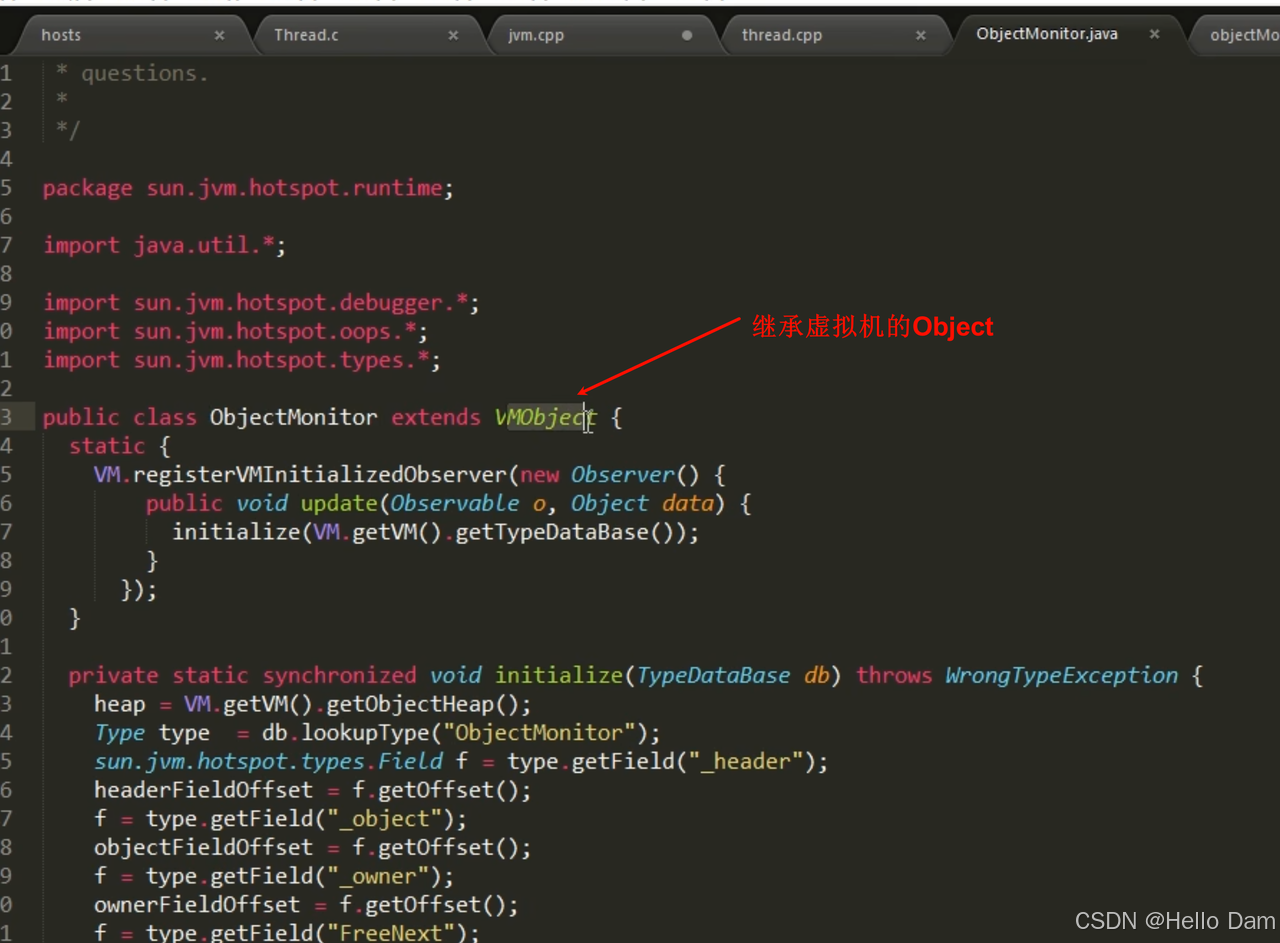Click the objectFieldOffset variable
This screenshot has height=943, width=1280.
coord(203,848)
